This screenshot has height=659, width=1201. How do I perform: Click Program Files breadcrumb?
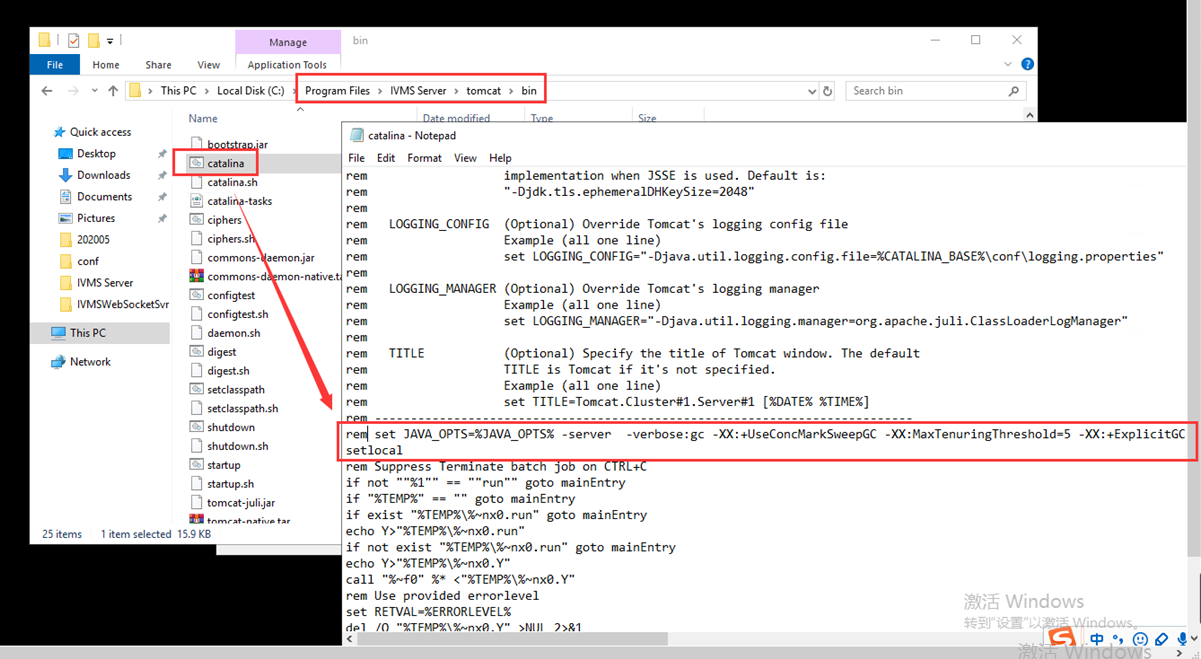(337, 91)
